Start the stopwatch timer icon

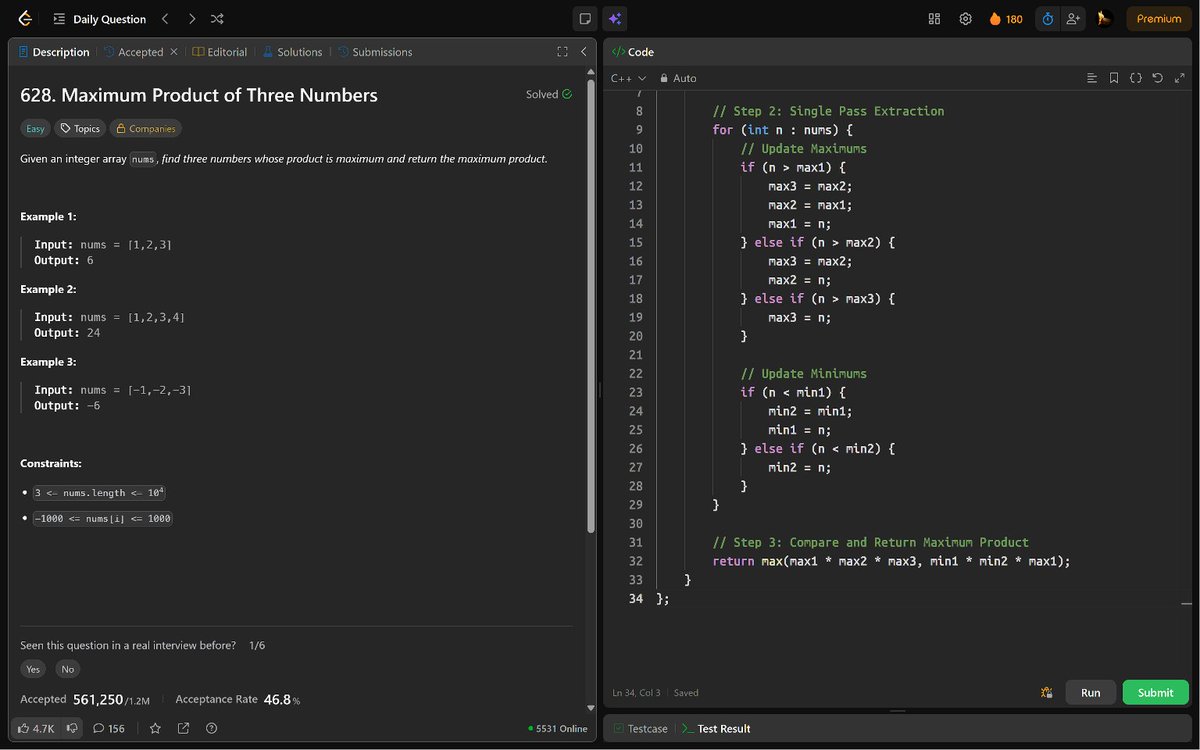point(1047,19)
